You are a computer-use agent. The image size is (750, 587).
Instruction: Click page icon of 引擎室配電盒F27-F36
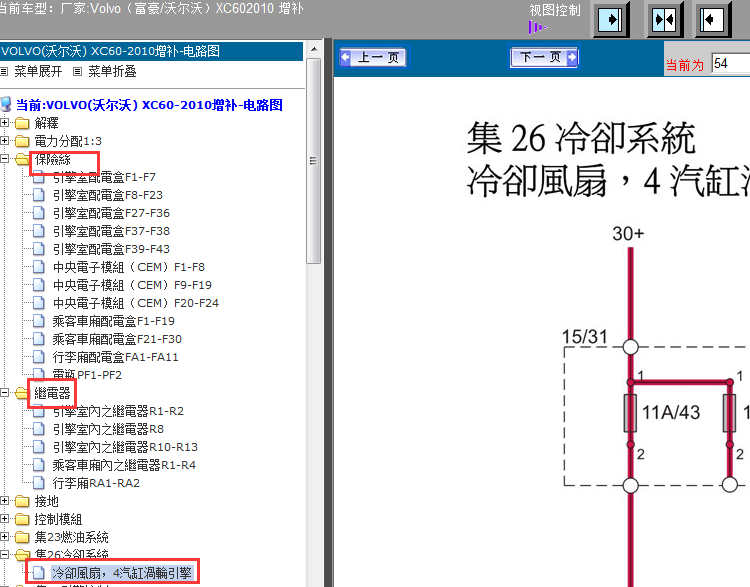point(39,213)
